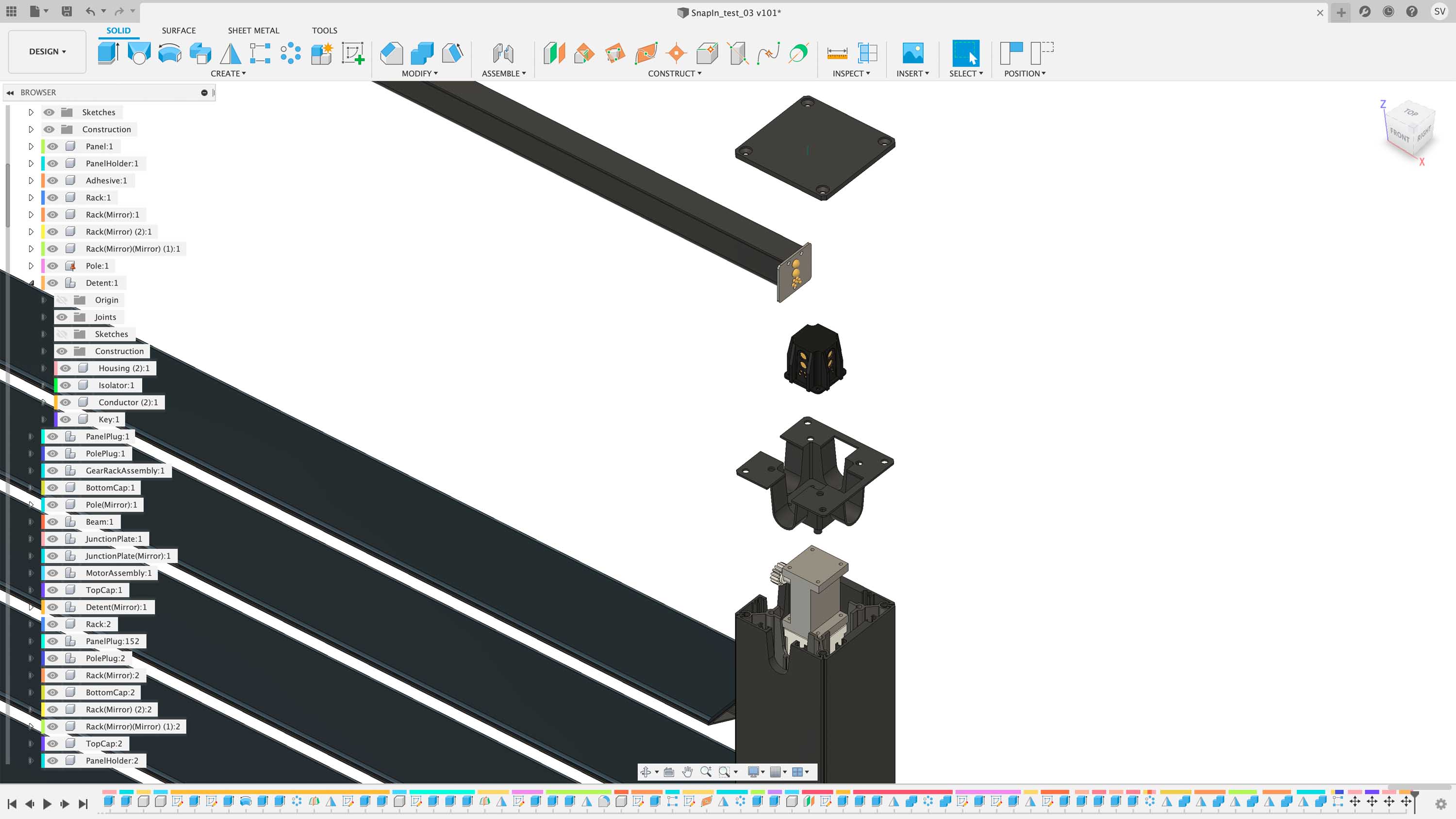
Task: Open the MODIFY dropdown menu
Action: [419, 73]
